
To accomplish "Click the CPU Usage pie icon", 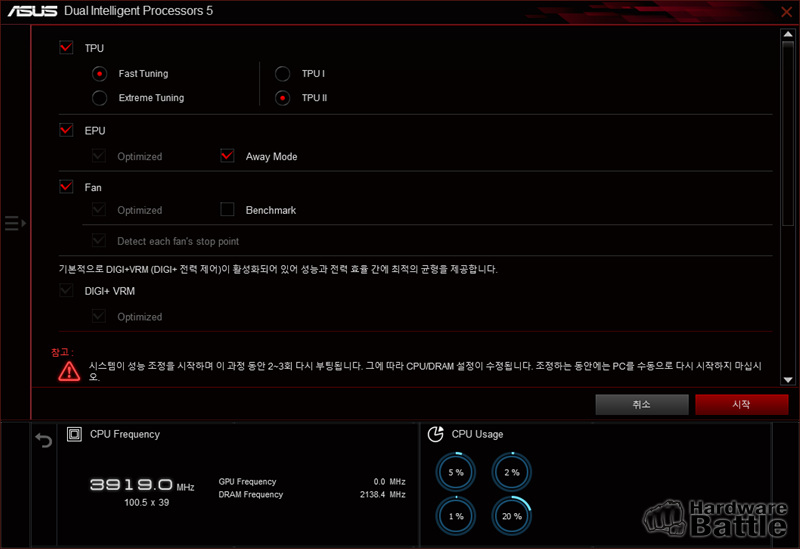I will point(435,434).
